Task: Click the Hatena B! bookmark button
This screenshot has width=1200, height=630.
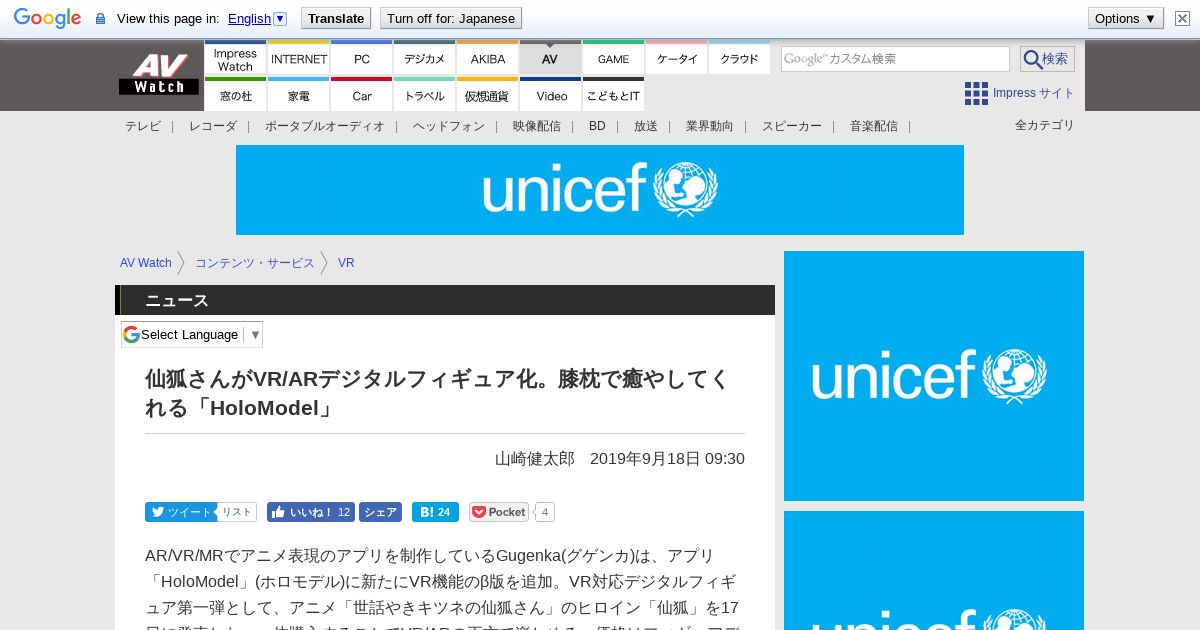Action: (x=435, y=512)
